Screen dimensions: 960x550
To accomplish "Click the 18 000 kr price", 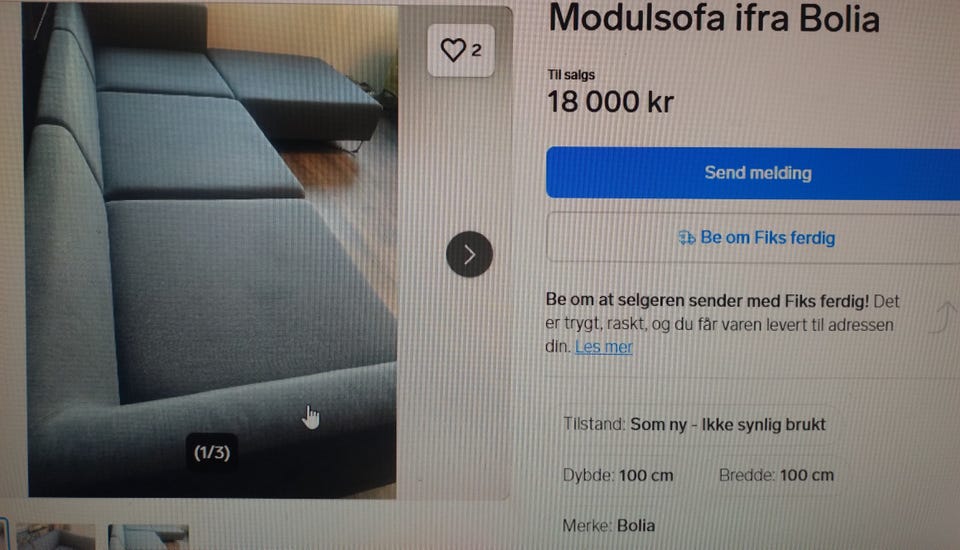I will click(x=610, y=102).
